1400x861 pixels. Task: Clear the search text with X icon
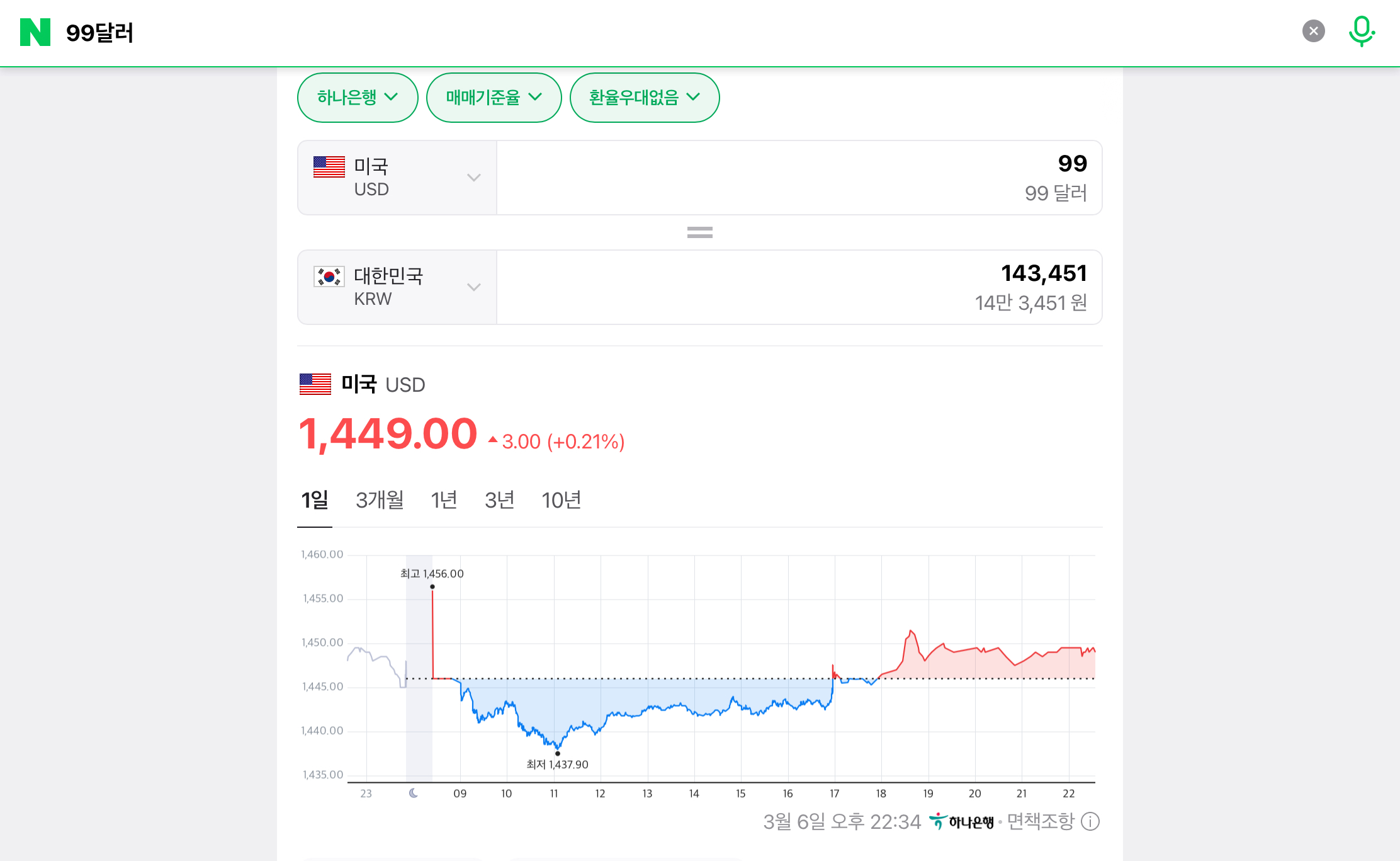point(1313,31)
